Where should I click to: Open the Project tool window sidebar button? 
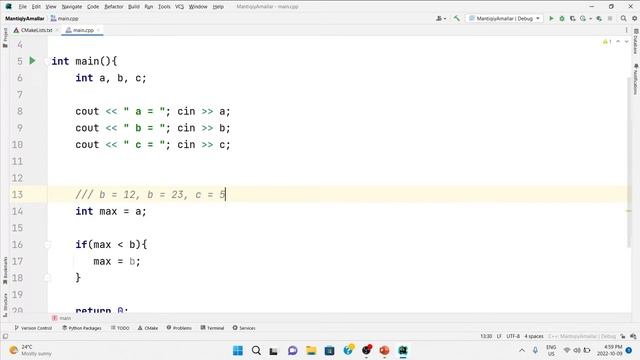click(x=5, y=38)
